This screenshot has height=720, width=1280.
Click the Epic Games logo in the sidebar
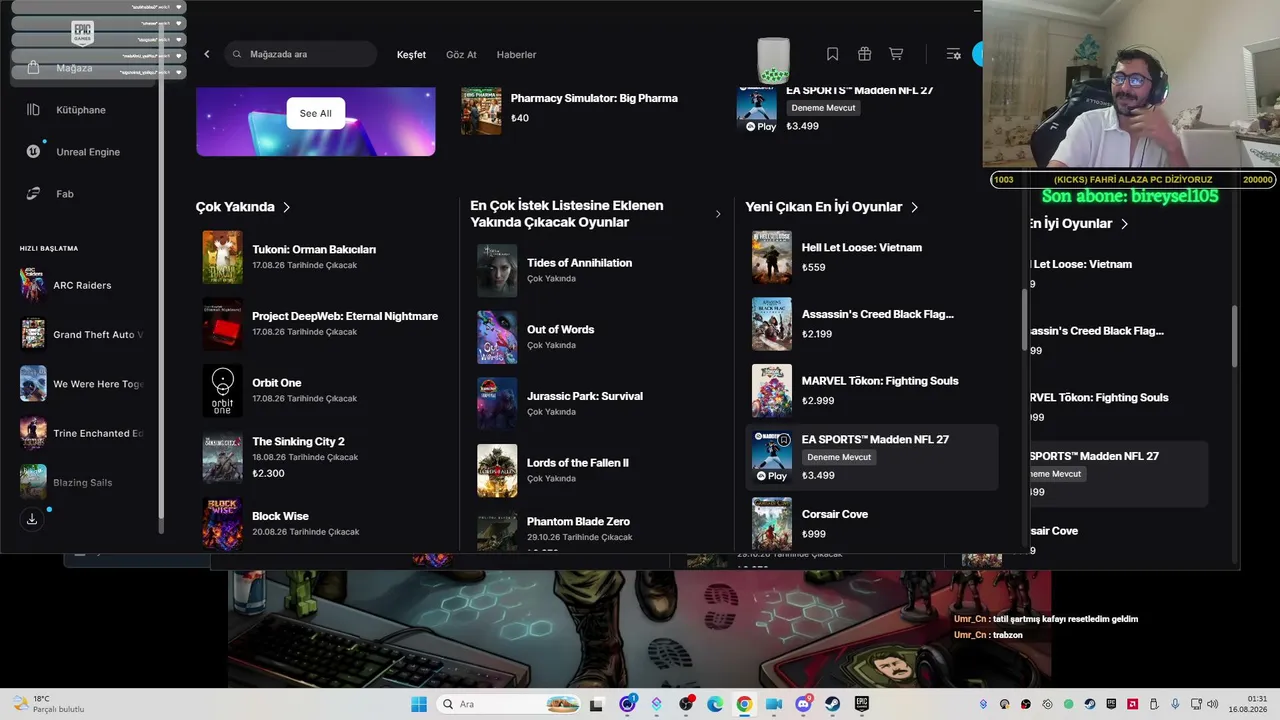click(x=82, y=34)
